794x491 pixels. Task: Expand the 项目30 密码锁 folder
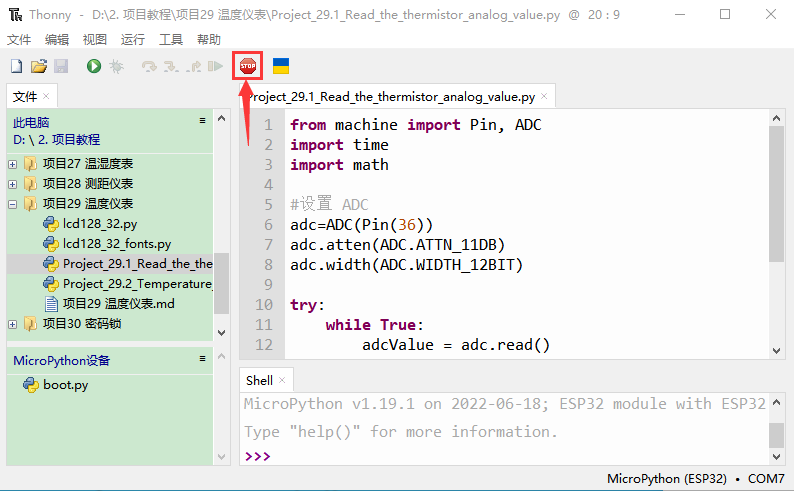[x=12, y=324]
